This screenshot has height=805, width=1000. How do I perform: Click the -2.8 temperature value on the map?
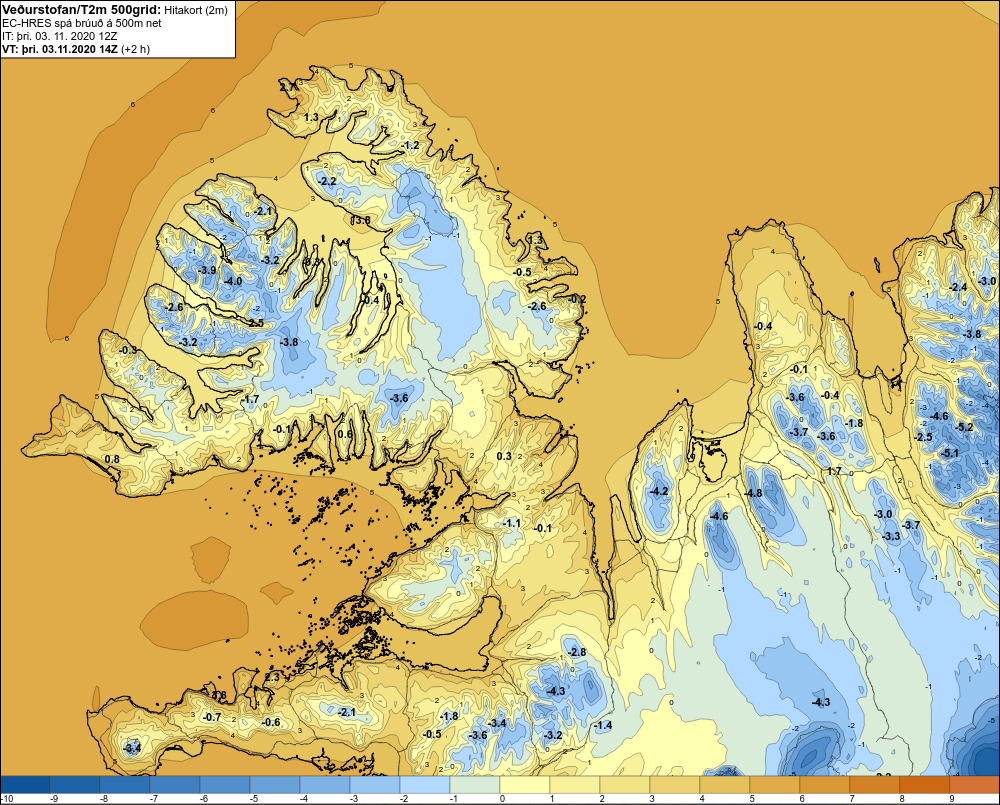pyautogui.click(x=577, y=652)
